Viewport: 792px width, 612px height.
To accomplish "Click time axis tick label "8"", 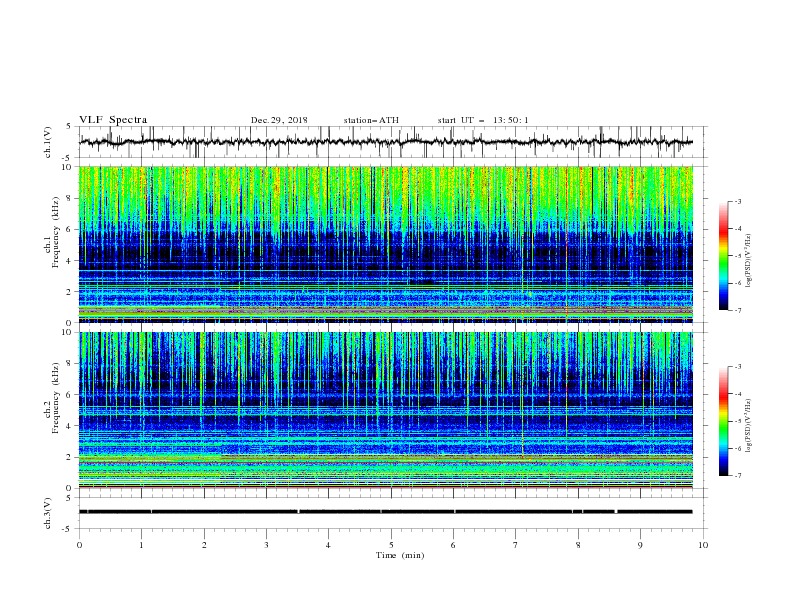I will 578,545.
